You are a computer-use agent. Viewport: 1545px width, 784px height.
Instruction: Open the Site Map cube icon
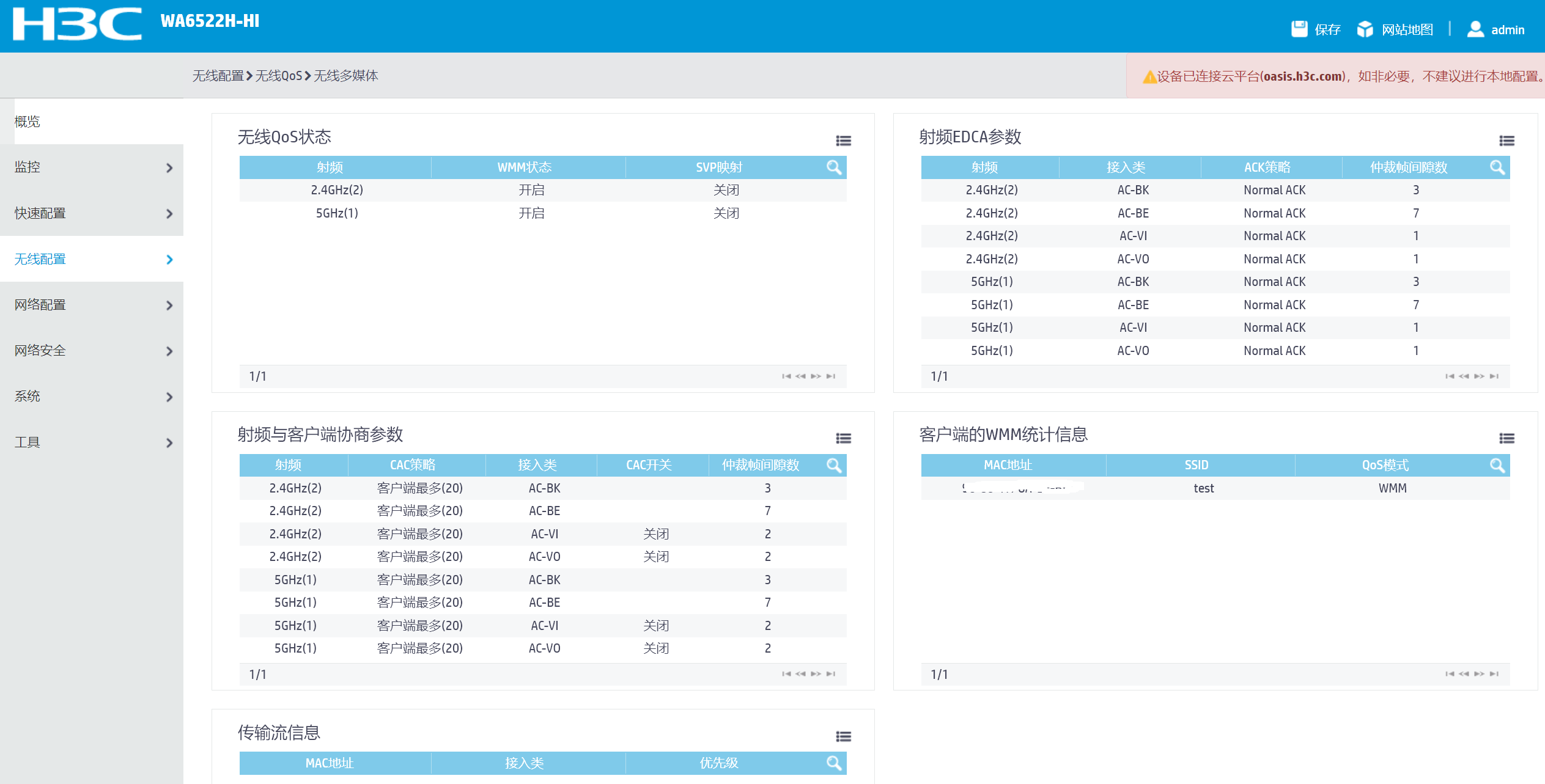1365,29
